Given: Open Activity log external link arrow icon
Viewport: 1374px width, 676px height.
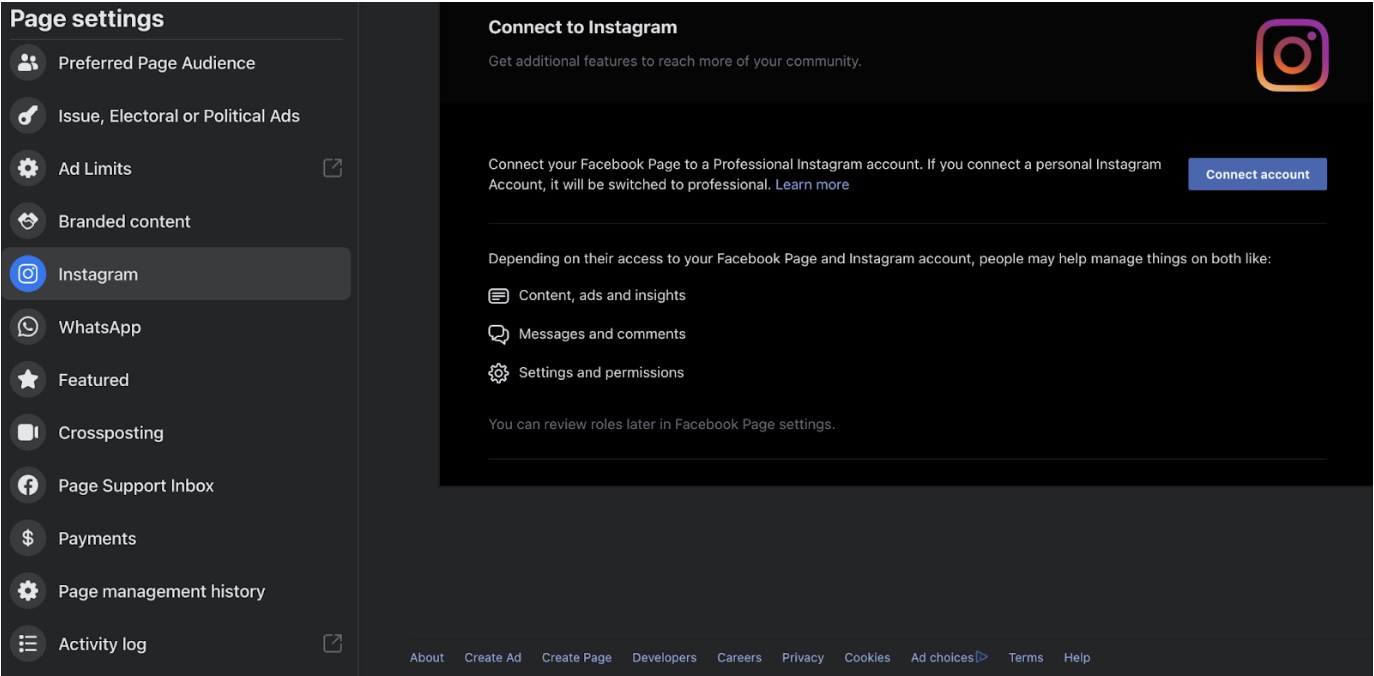Looking at the screenshot, I should [x=333, y=643].
